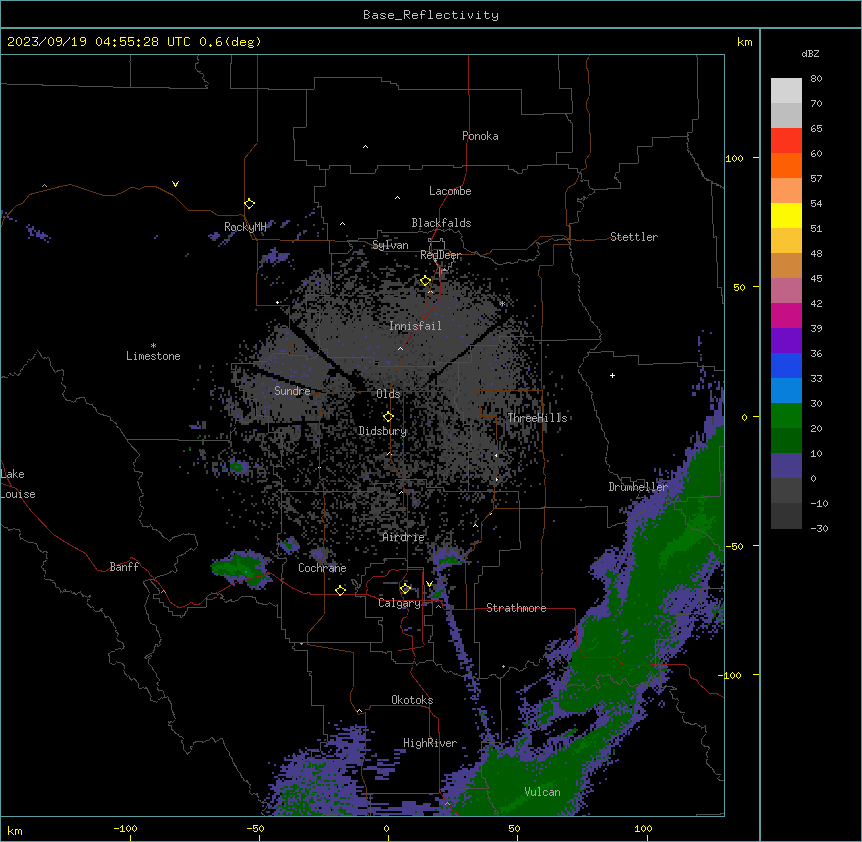The image size is (862, 842).
Task: Click the HighRiver city label
Action: tap(430, 743)
